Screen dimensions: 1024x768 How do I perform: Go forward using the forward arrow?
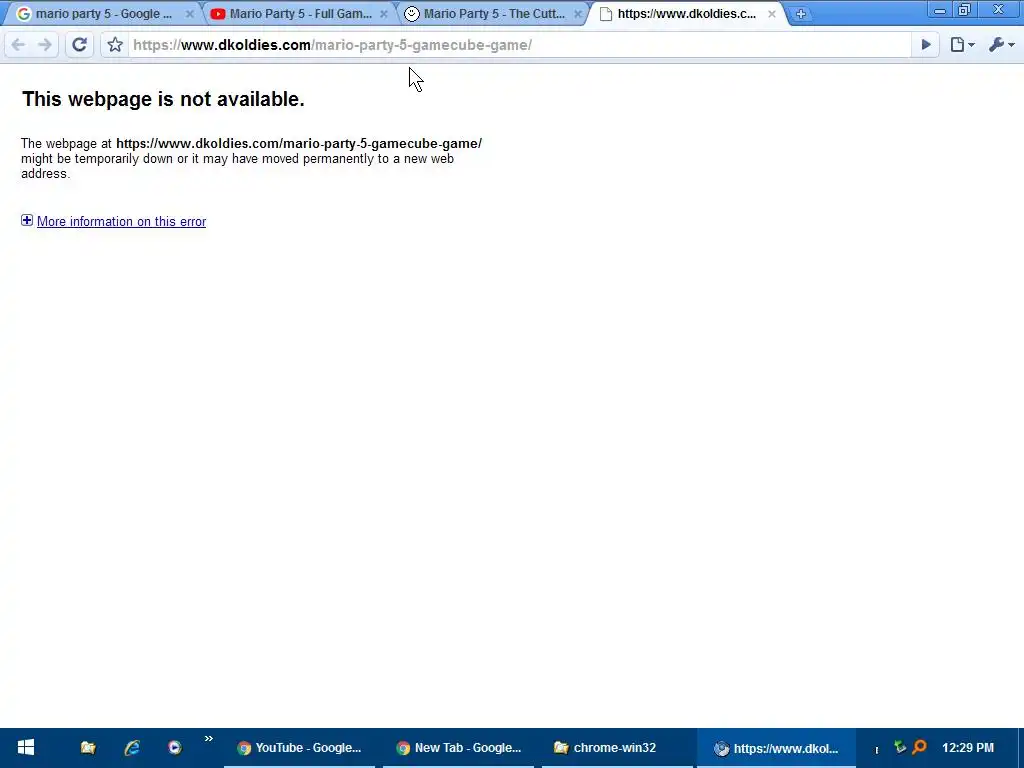click(x=44, y=44)
